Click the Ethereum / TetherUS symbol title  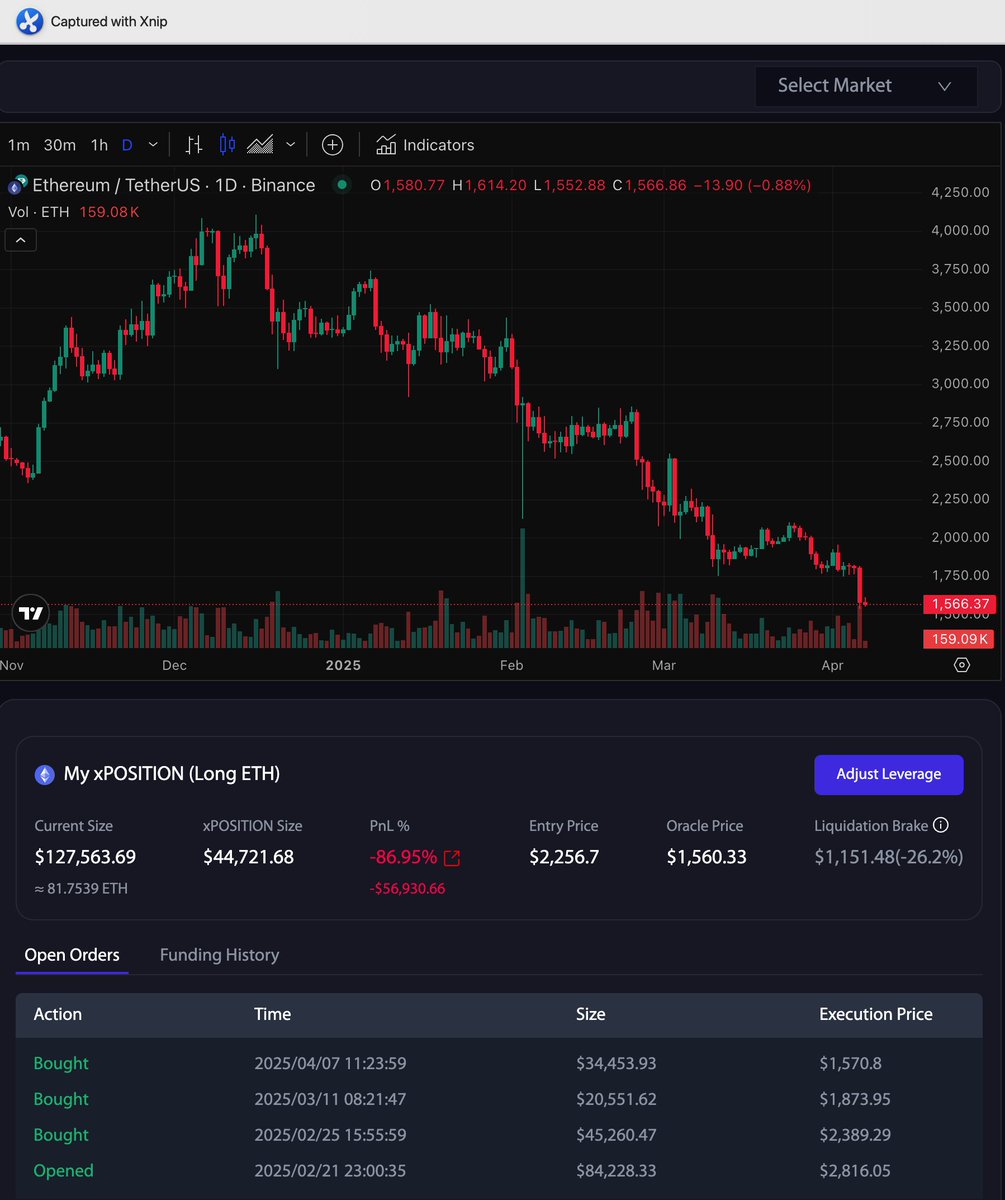pos(174,185)
